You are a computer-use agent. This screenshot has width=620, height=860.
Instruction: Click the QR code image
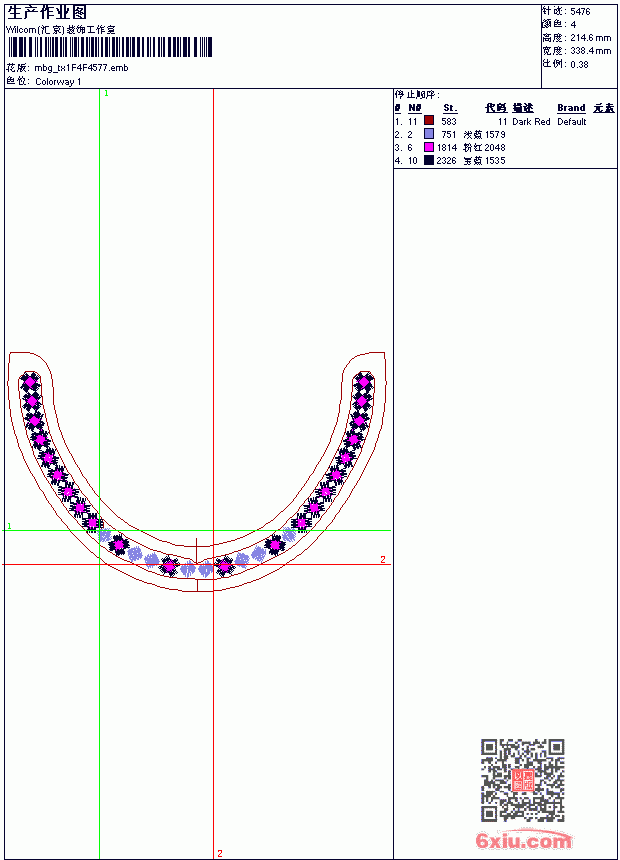point(523,780)
